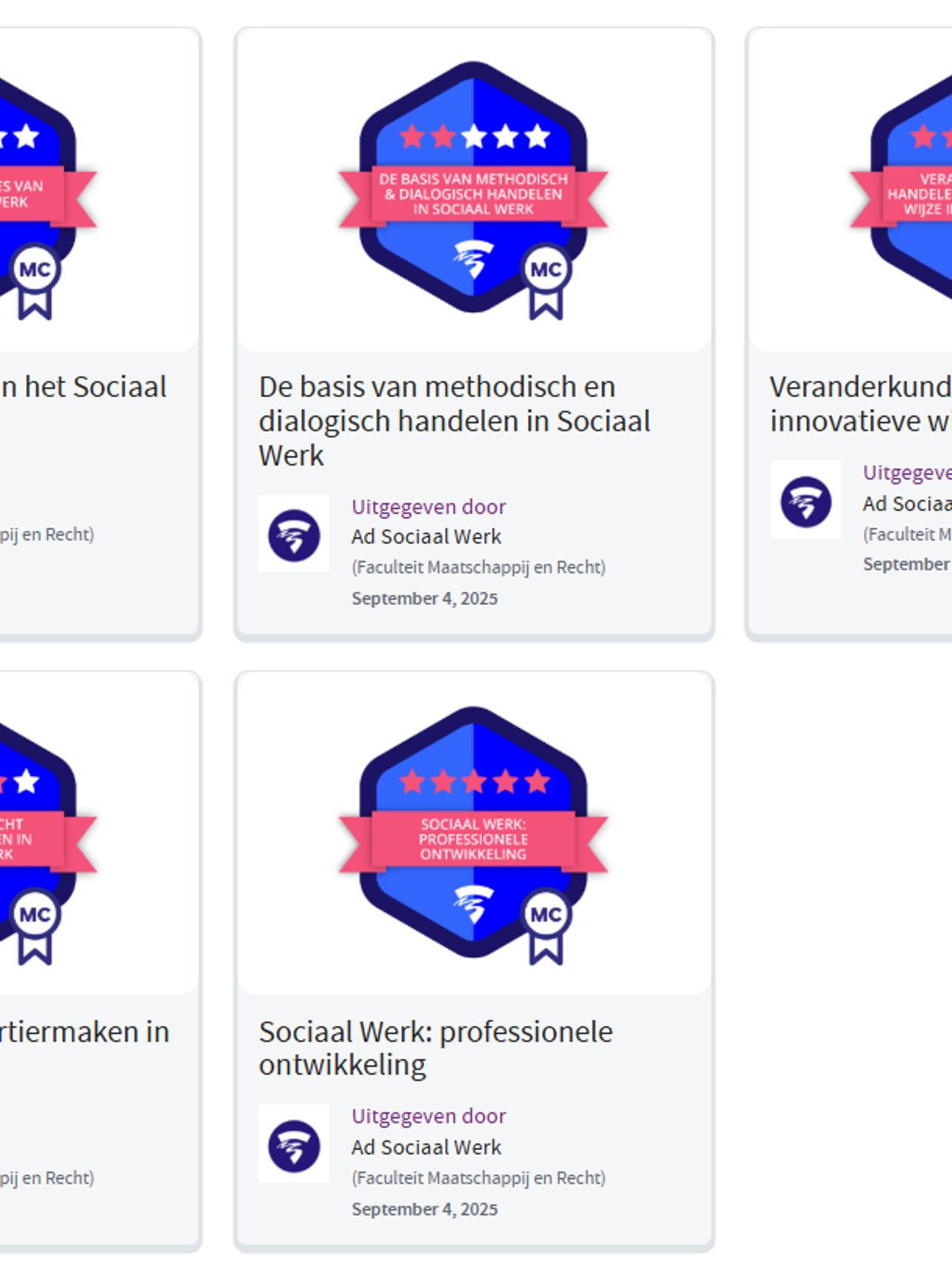
Task: Open the partially visible 'tiermaken in' card title
Action: point(84,1032)
